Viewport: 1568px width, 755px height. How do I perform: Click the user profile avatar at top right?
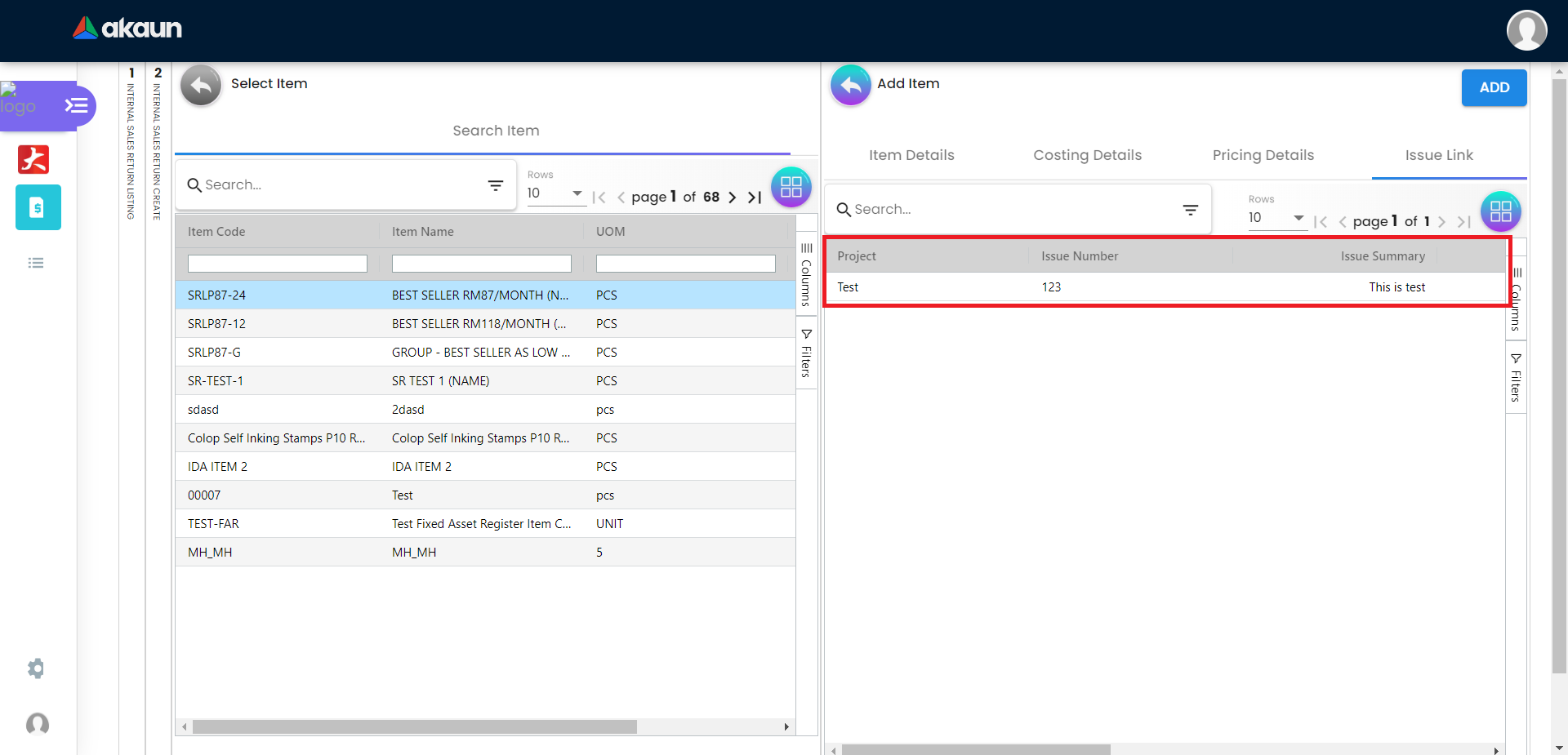point(1526,30)
